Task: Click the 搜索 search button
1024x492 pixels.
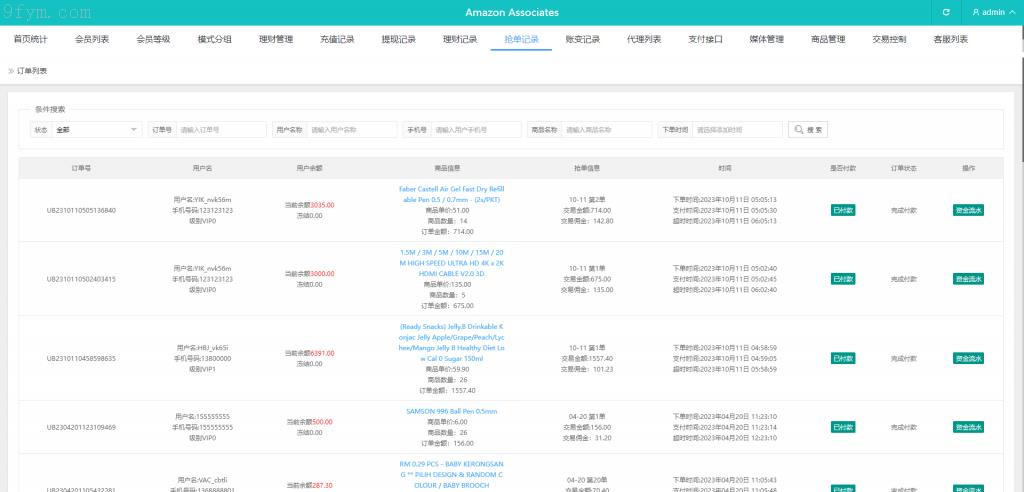Action: [807, 130]
